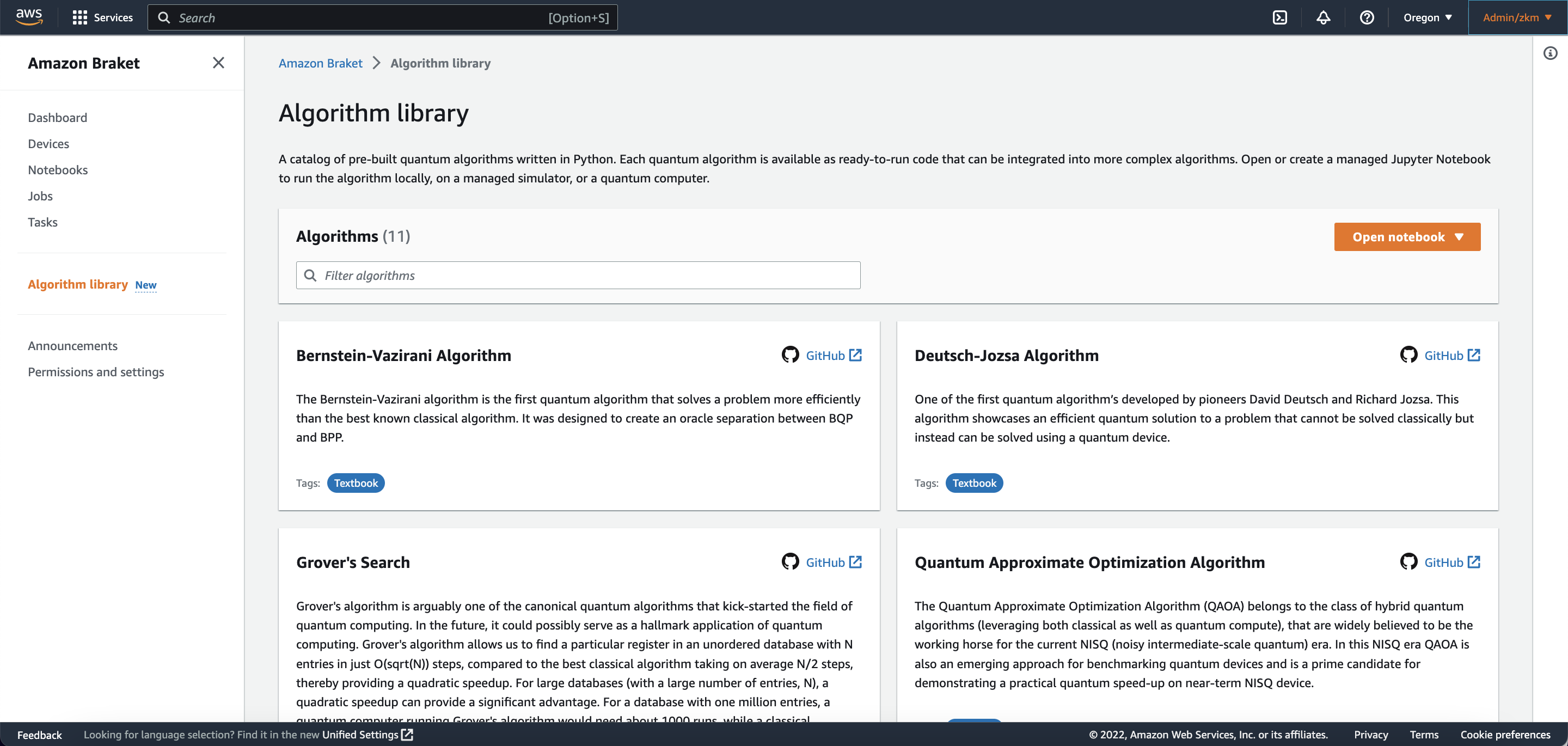Expand the Open notebook dropdown
1568x746 pixels.
[1407, 237]
